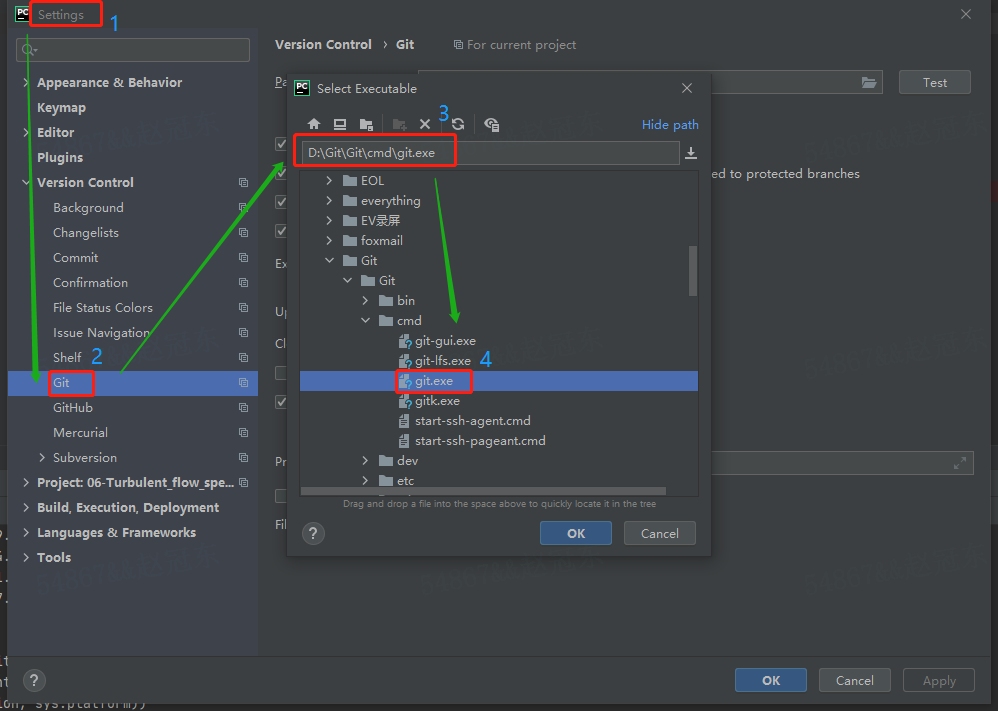Click the file tree vertical scrollbar

point(693,271)
